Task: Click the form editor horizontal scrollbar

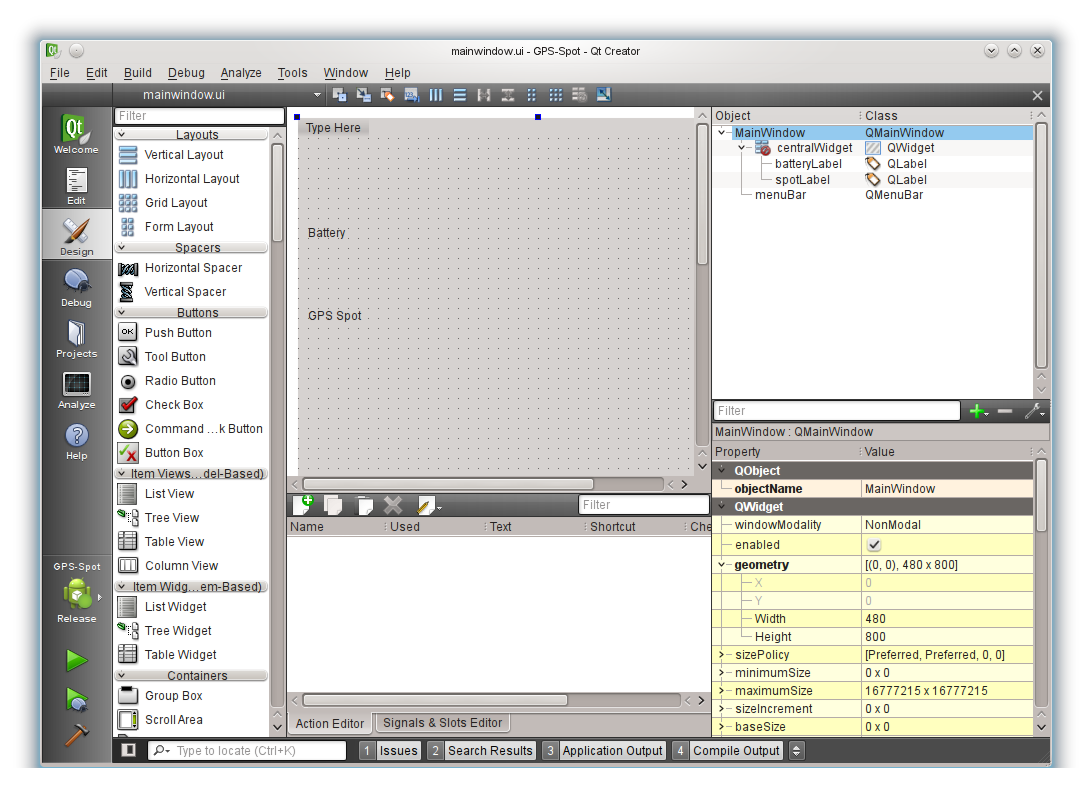Action: click(447, 484)
